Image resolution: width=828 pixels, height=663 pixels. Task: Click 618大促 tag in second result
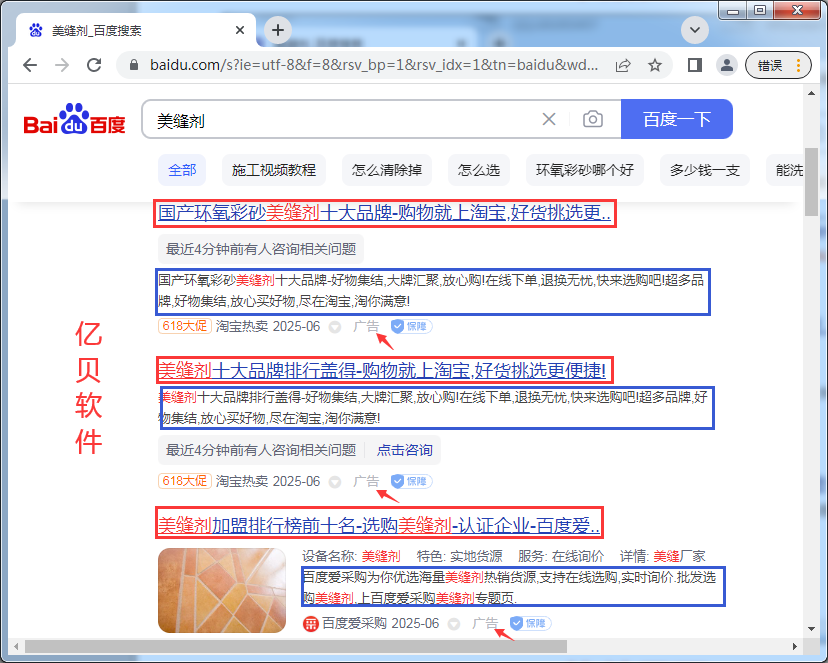pos(184,481)
